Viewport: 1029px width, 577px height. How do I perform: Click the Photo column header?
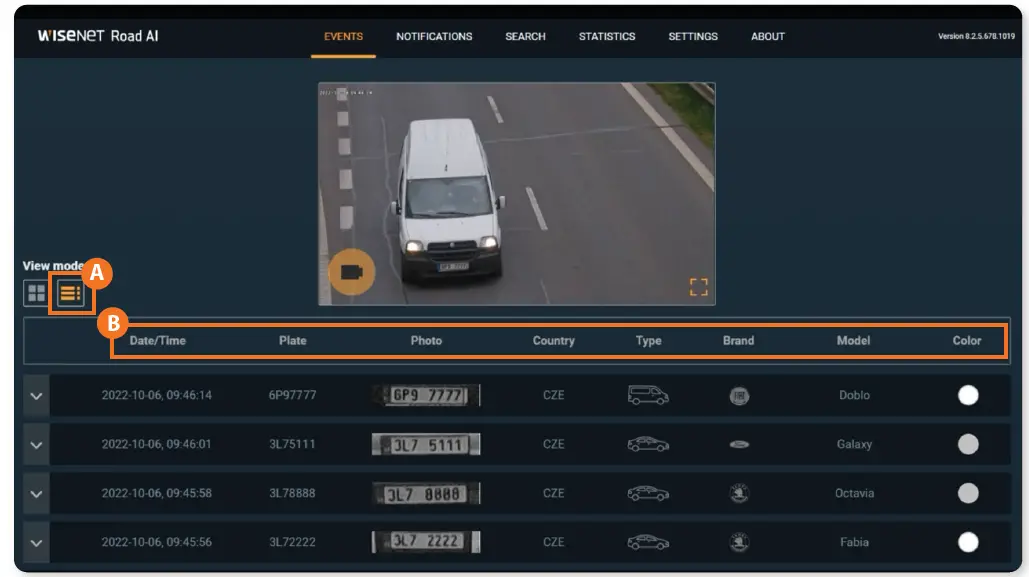426,341
